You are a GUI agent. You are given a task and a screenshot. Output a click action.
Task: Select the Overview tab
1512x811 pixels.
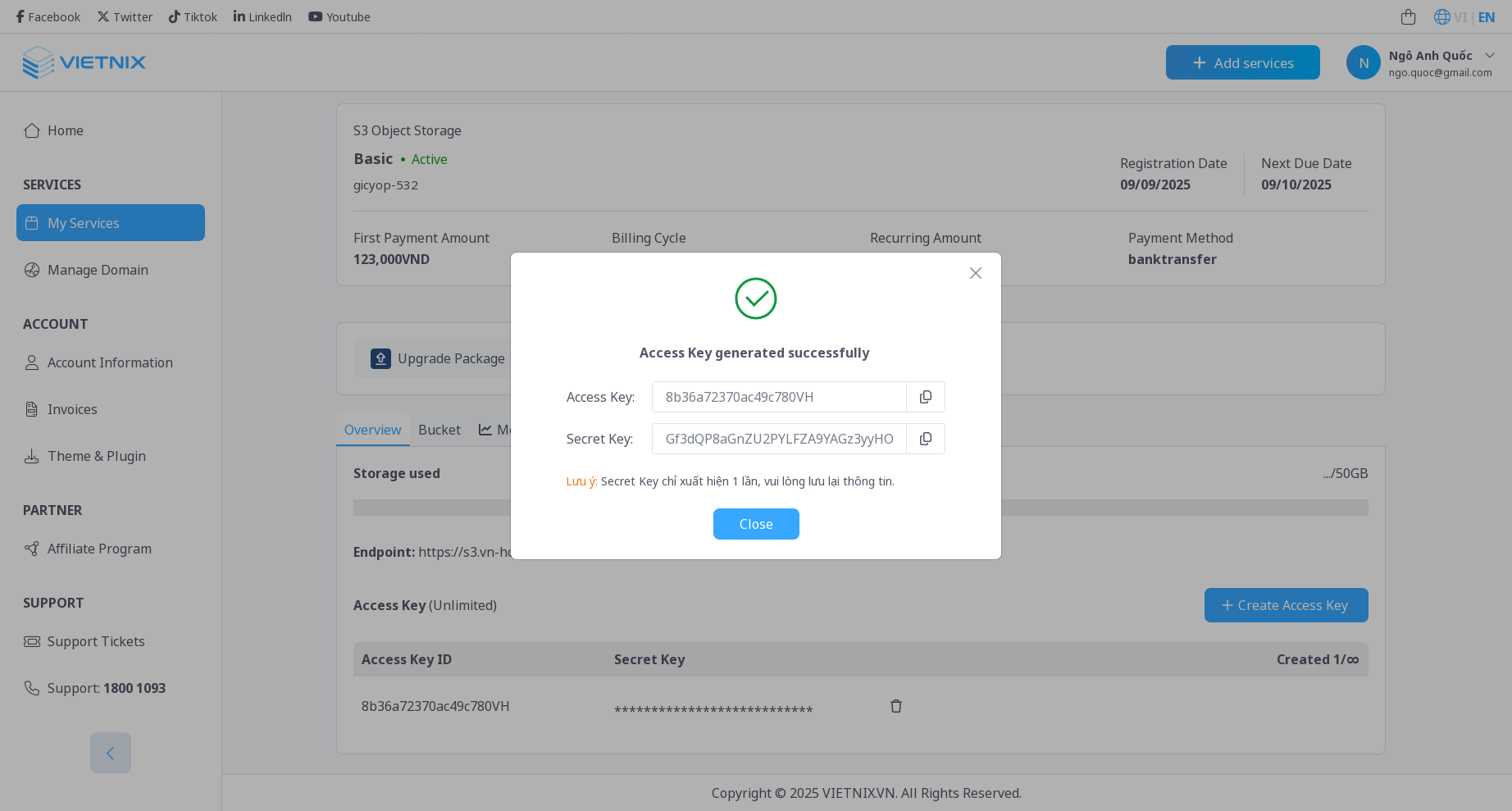pyautogui.click(x=372, y=429)
